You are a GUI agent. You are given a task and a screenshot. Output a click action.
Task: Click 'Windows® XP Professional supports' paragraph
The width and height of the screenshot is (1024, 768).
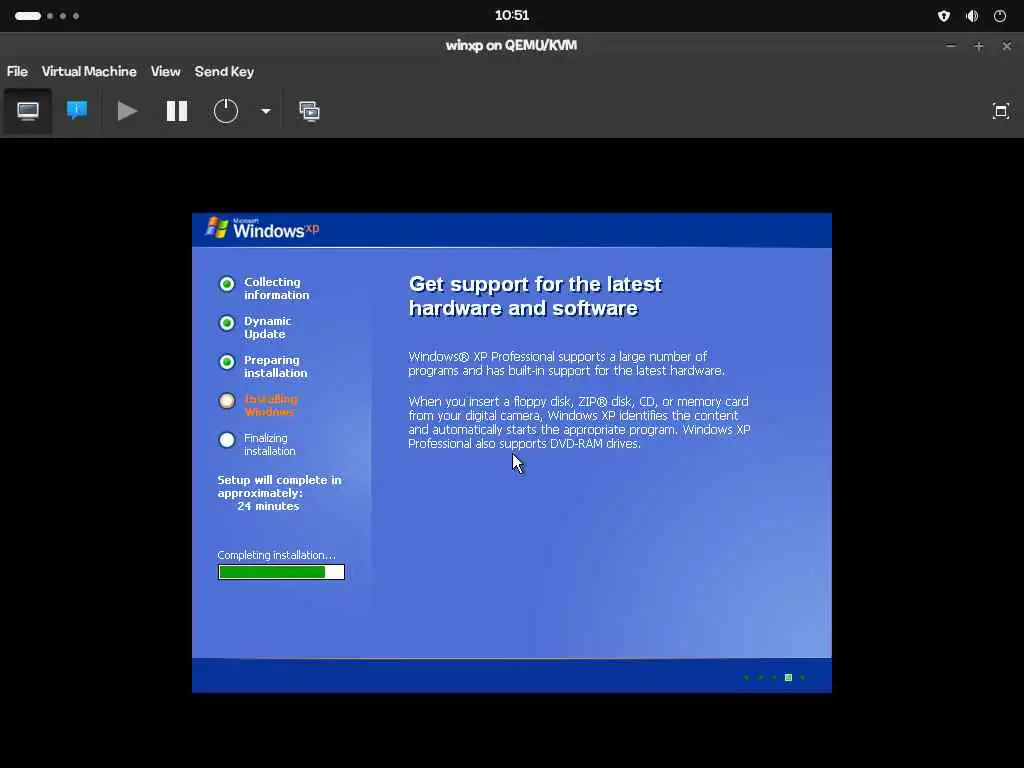(566, 364)
